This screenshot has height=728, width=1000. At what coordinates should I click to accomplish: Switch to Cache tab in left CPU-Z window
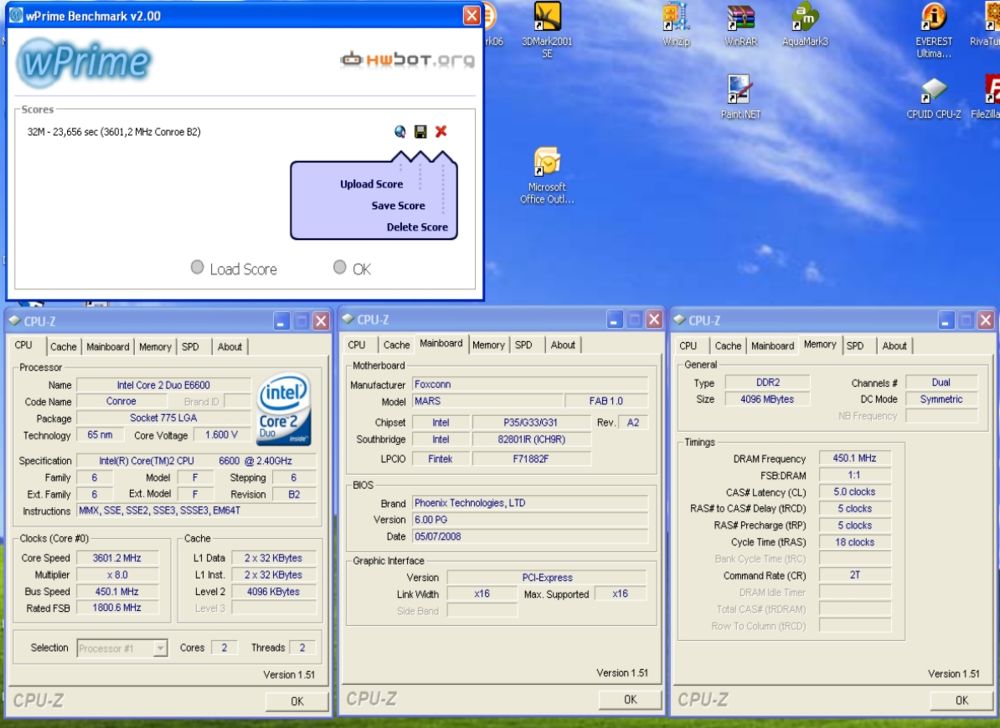(x=63, y=347)
